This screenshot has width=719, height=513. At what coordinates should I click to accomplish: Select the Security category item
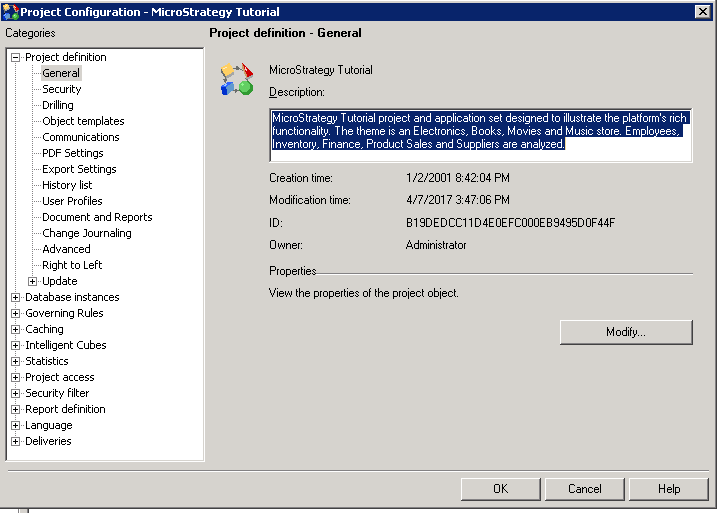(61, 90)
